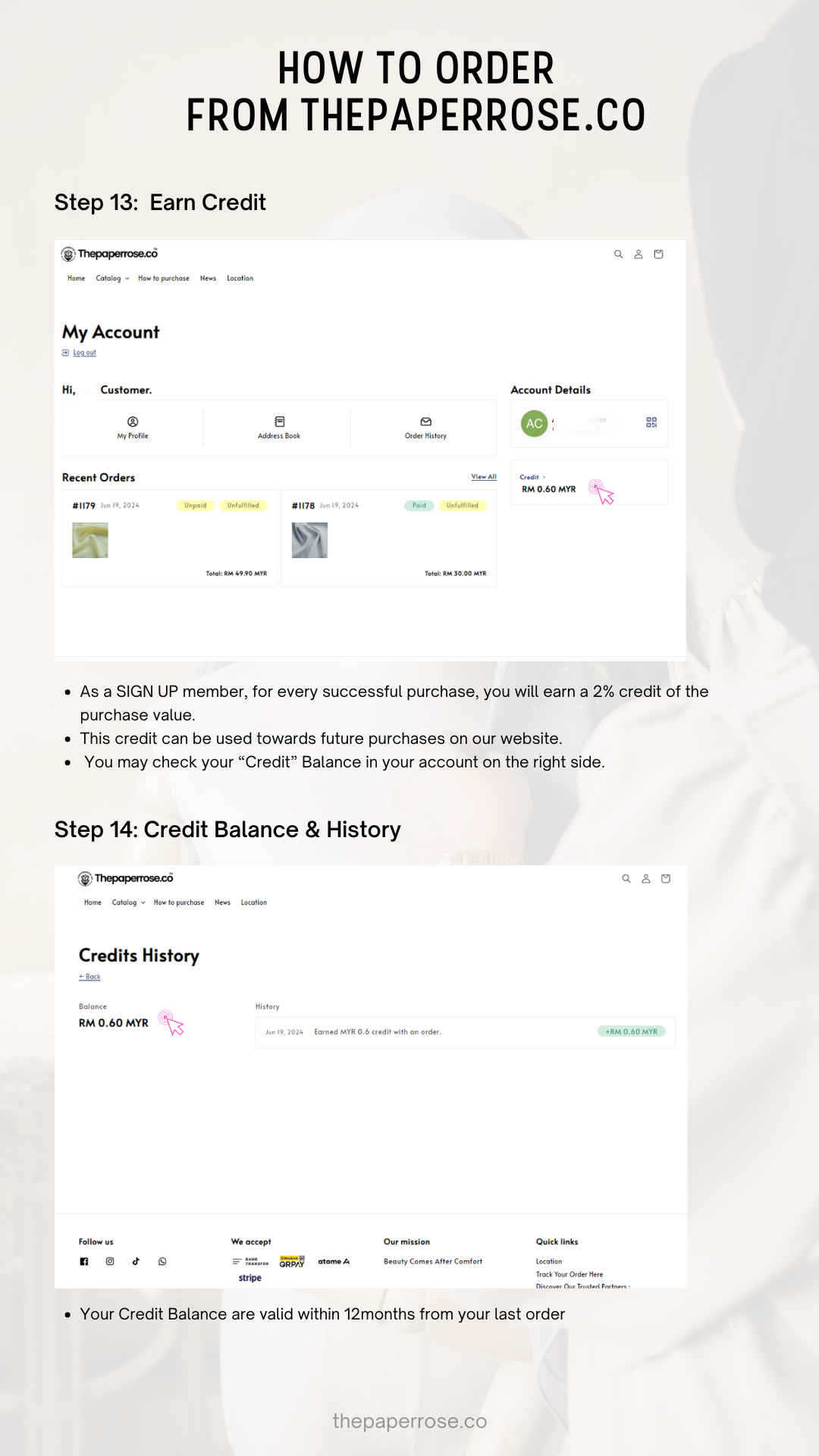Click Track Your Order Here link
The width and height of the screenshot is (819, 1456).
click(x=570, y=1275)
